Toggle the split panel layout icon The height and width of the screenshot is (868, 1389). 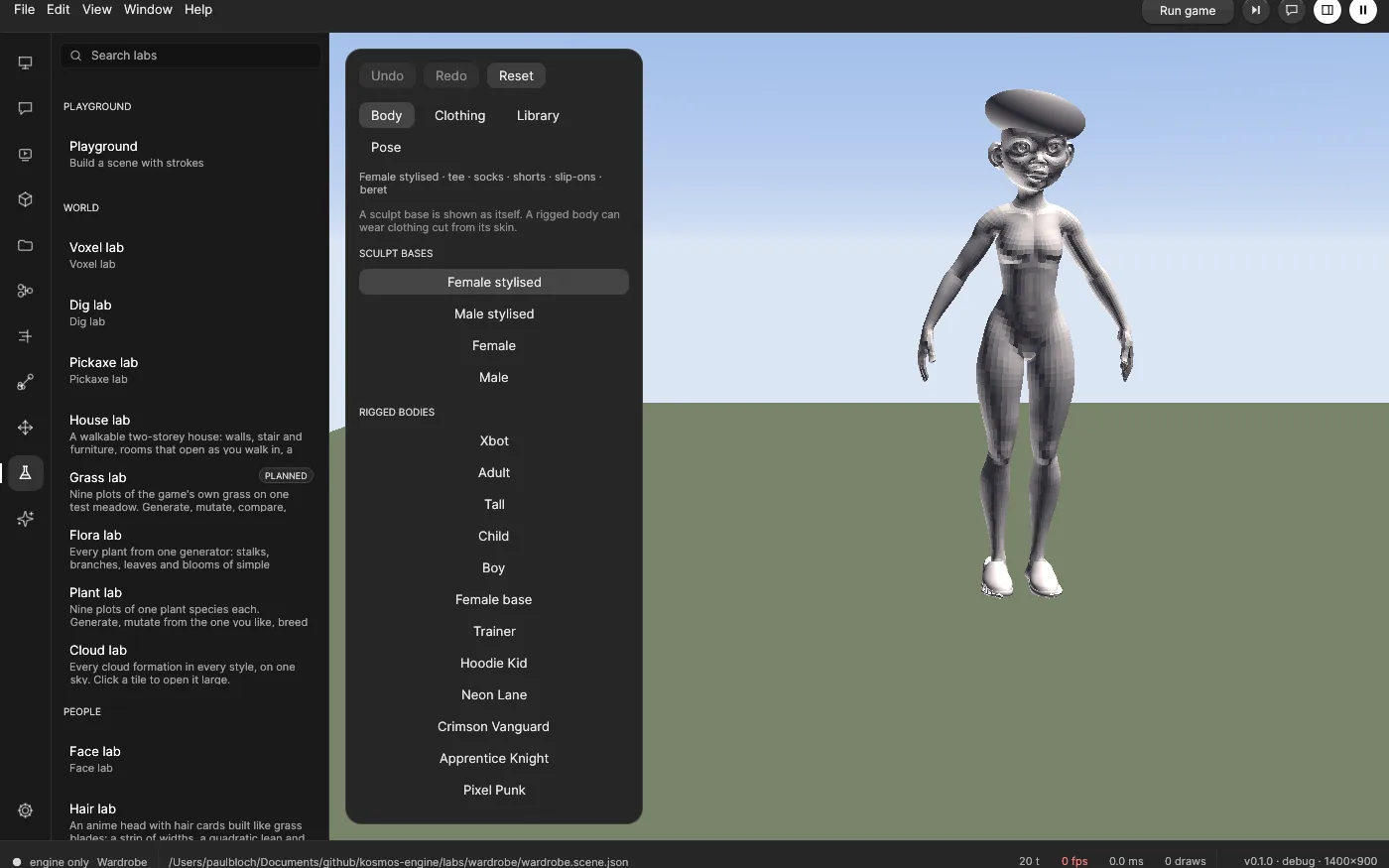pos(1327,10)
